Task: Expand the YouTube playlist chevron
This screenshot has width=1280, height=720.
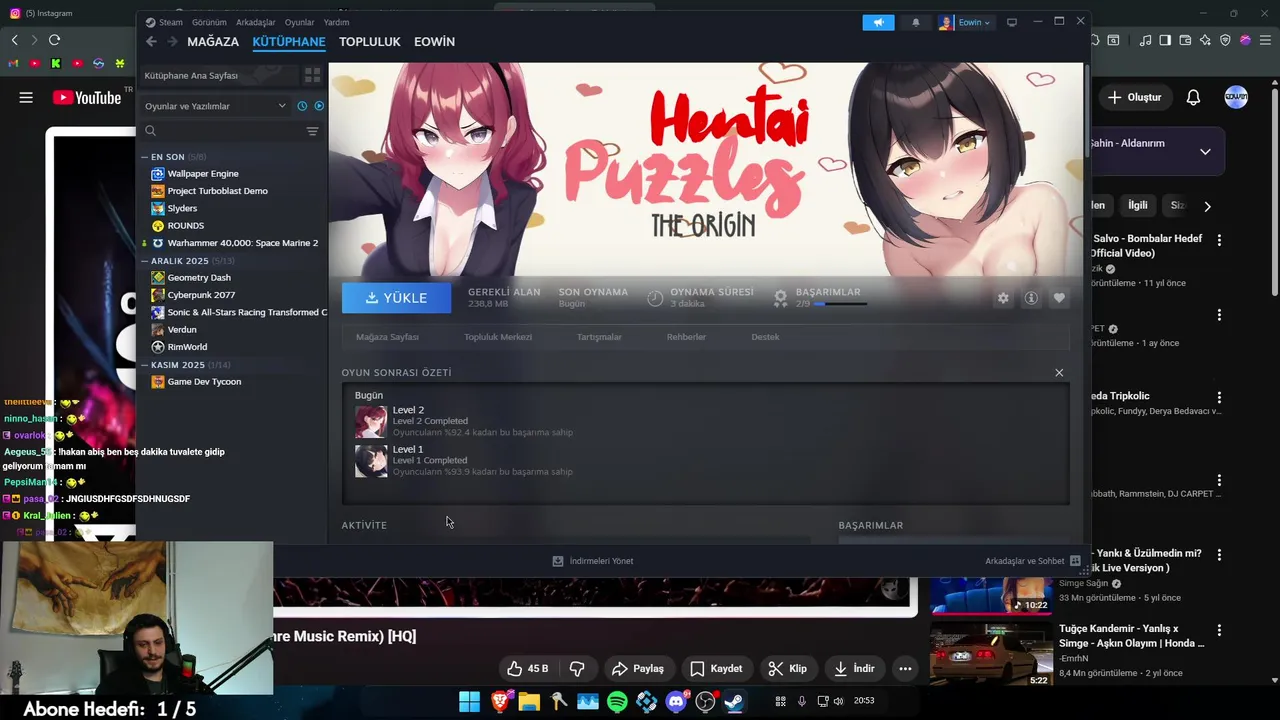Action: 1205,152
